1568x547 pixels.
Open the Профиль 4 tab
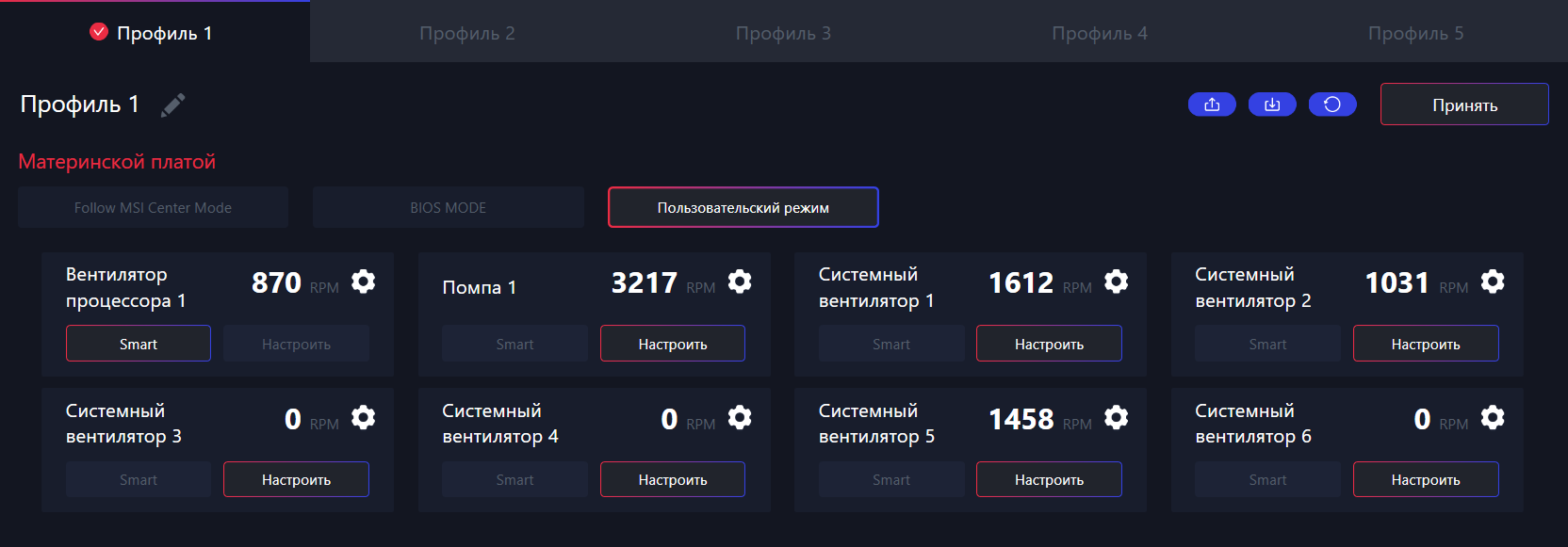[1099, 33]
